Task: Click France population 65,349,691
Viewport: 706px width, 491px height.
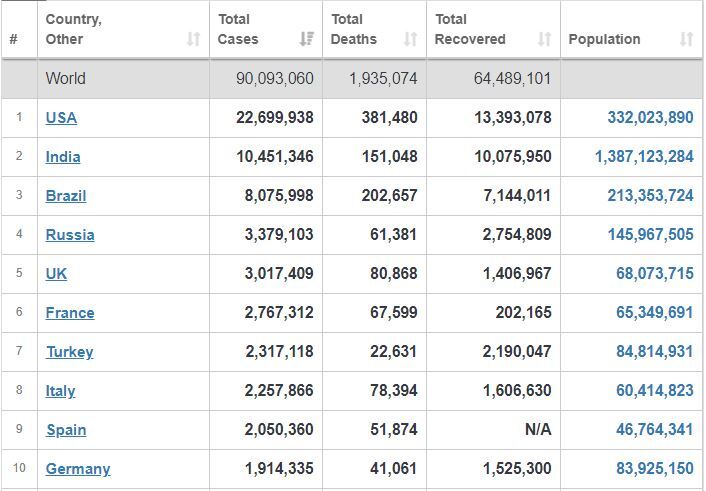Action: [655, 313]
